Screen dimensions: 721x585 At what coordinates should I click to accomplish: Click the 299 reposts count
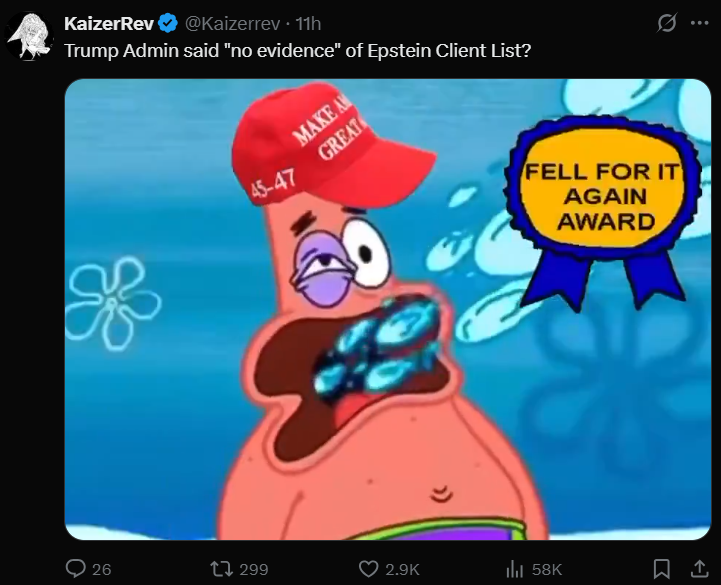coord(254,569)
